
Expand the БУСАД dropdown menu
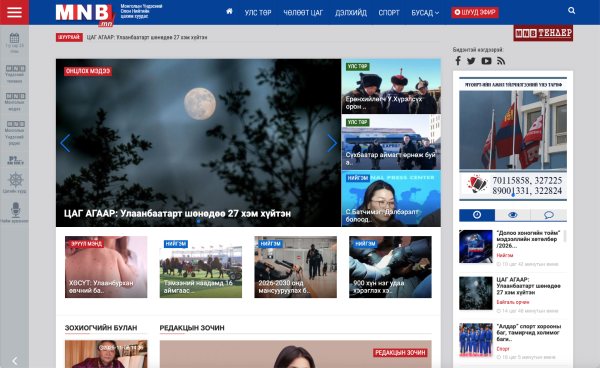(425, 13)
